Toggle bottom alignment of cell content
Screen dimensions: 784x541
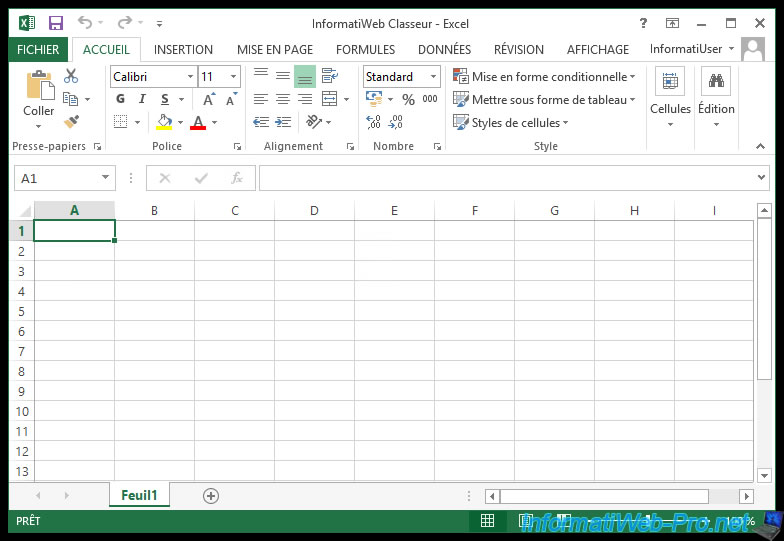tap(305, 76)
